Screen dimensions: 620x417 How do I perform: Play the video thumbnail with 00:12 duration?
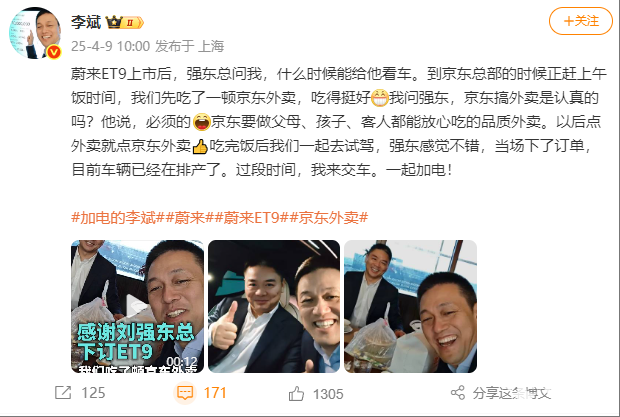point(137,306)
